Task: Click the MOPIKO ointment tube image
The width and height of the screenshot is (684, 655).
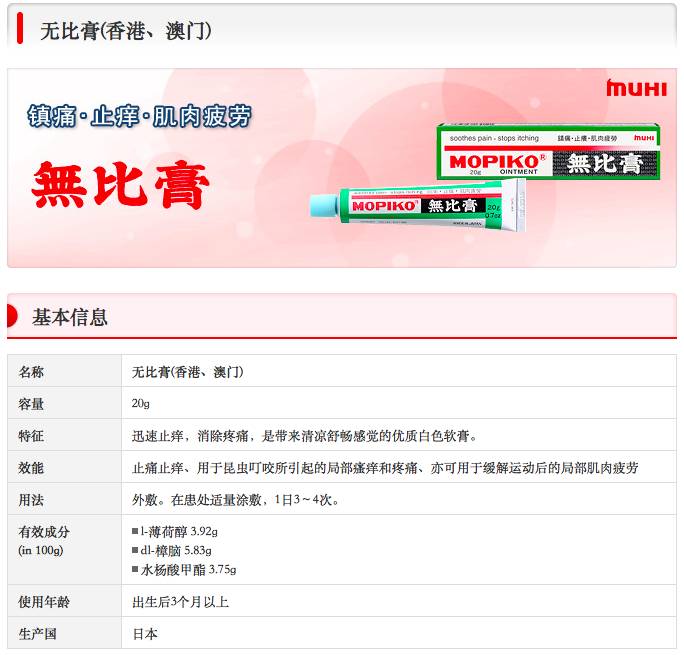Action: [x=417, y=206]
